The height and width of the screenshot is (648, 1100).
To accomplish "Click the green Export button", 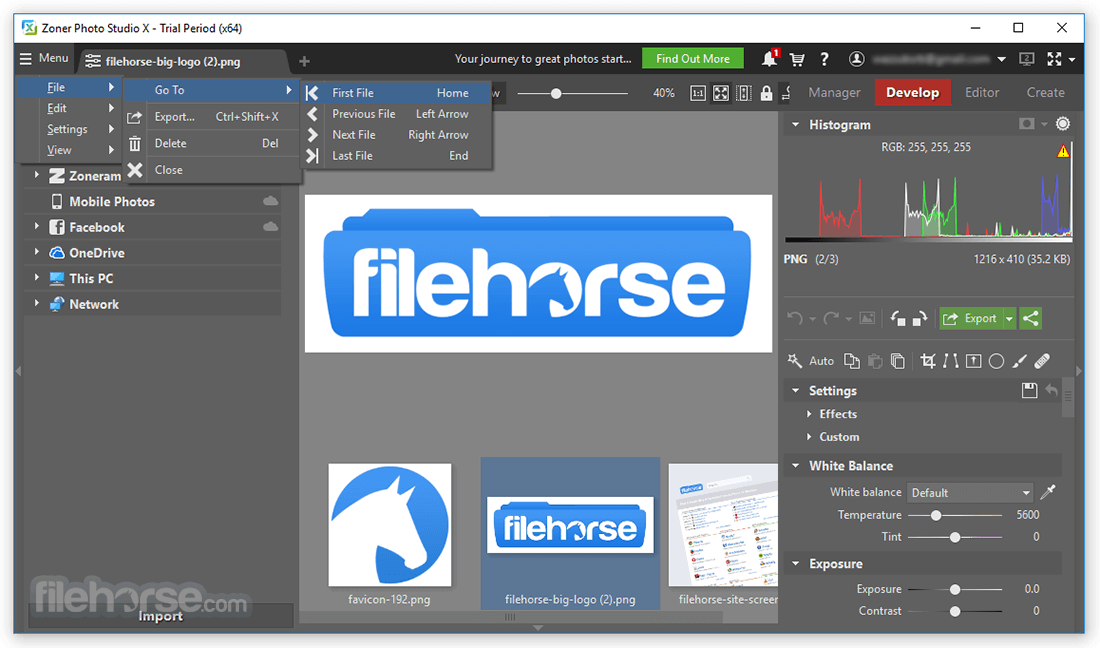I will point(972,318).
